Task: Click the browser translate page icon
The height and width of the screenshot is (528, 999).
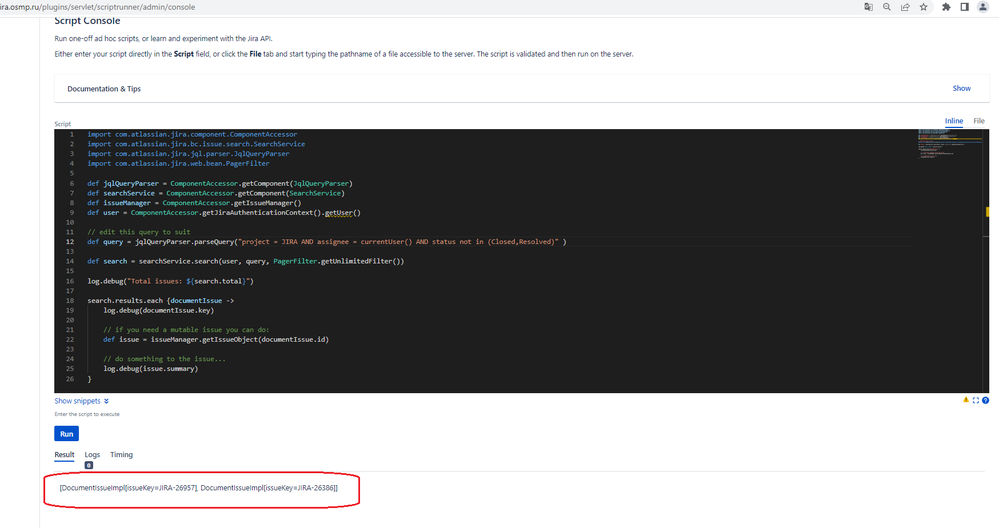Action: [868, 7]
